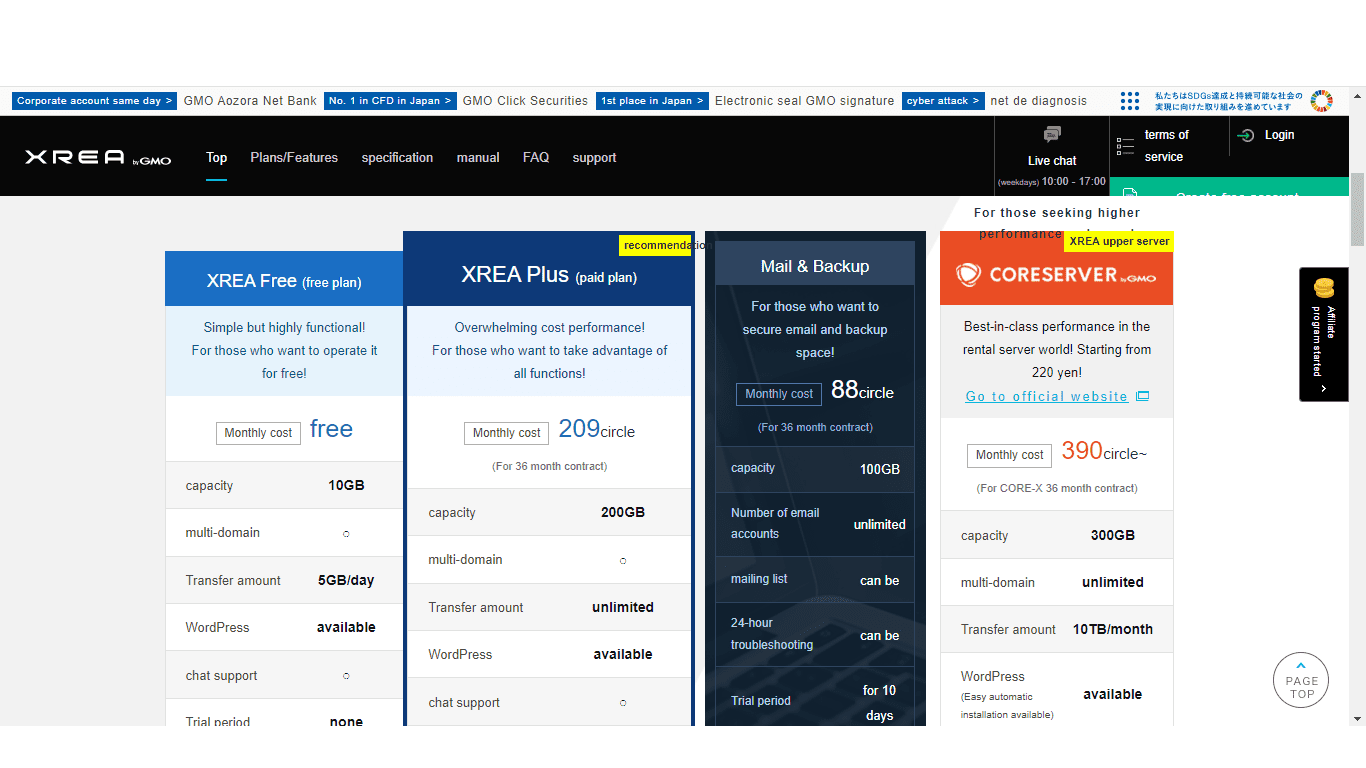The image size is (1366, 768).
Task: Click the 88 circle monthly price
Action: pyautogui.click(x=862, y=390)
